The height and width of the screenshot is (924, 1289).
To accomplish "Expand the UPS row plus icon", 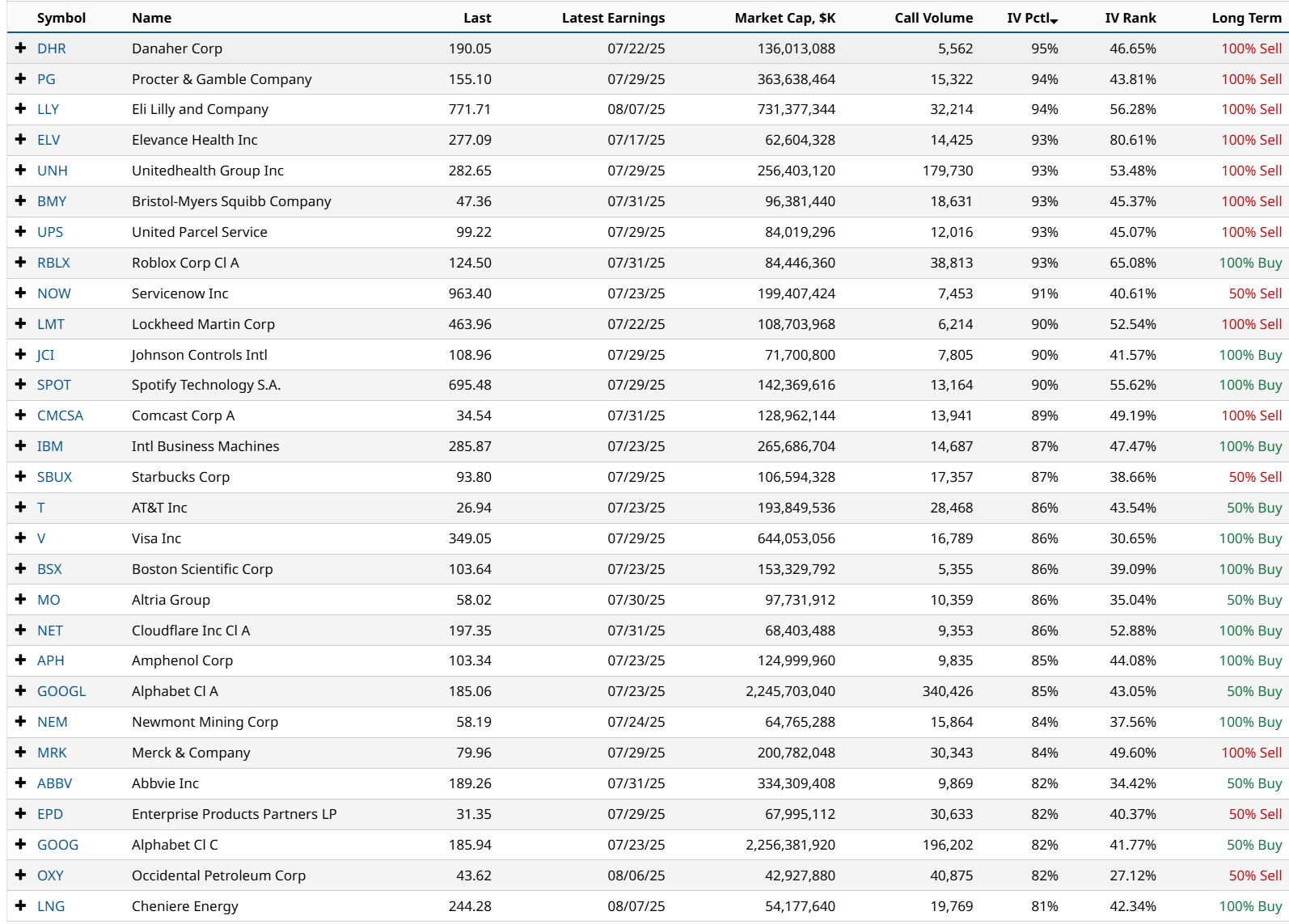I will (21, 232).
